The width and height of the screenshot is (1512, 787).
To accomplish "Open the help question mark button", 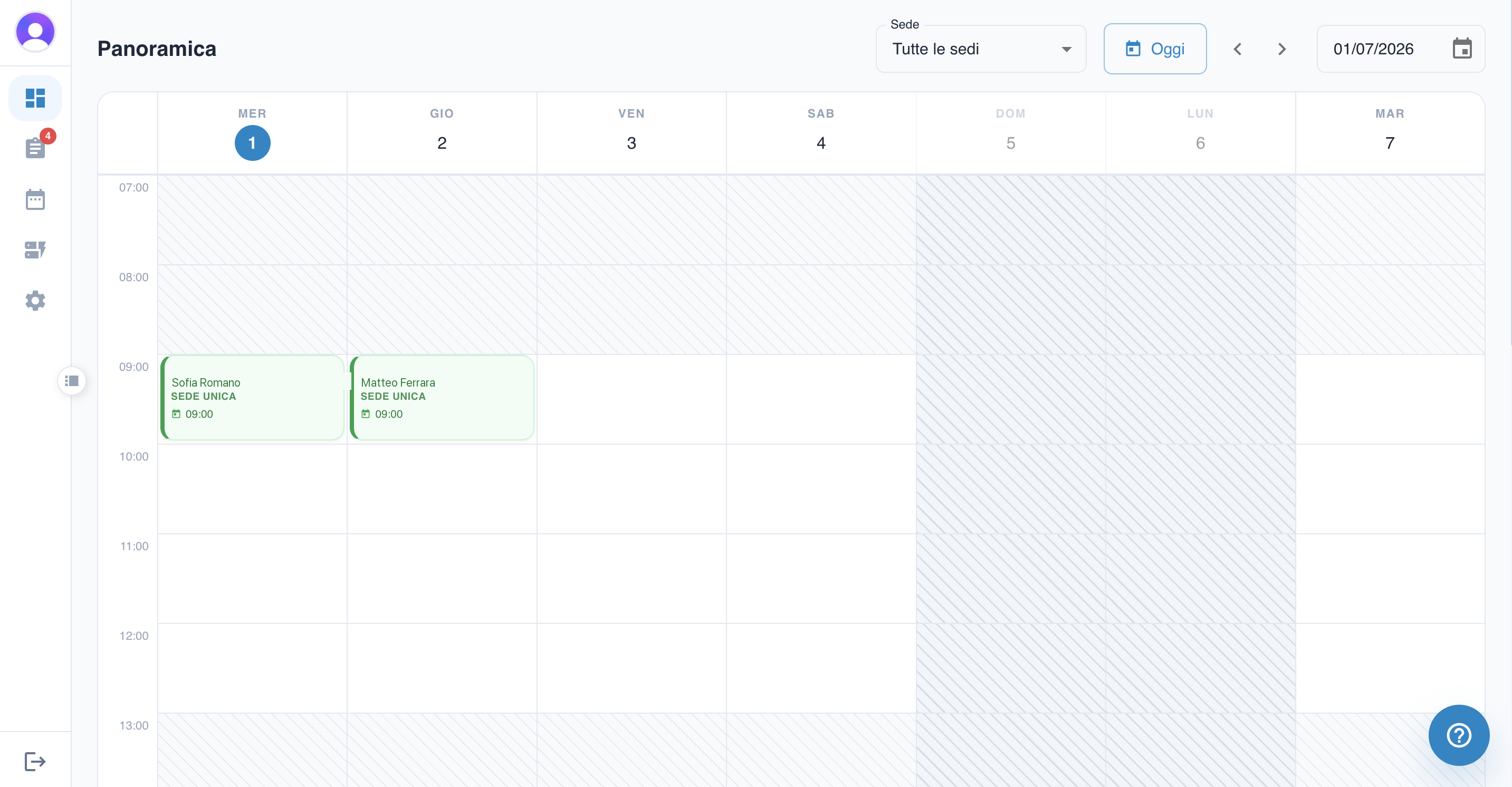I will pos(1459,735).
